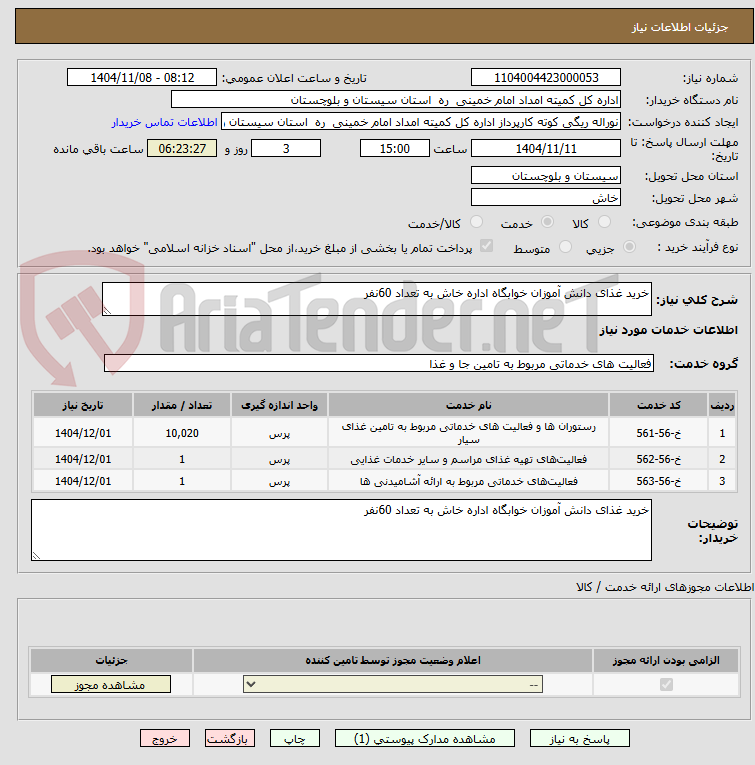The height and width of the screenshot is (765, 755).
Task: Click رستوران ها و فعالیت های خدماتی service name
Action: click(x=469, y=433)
